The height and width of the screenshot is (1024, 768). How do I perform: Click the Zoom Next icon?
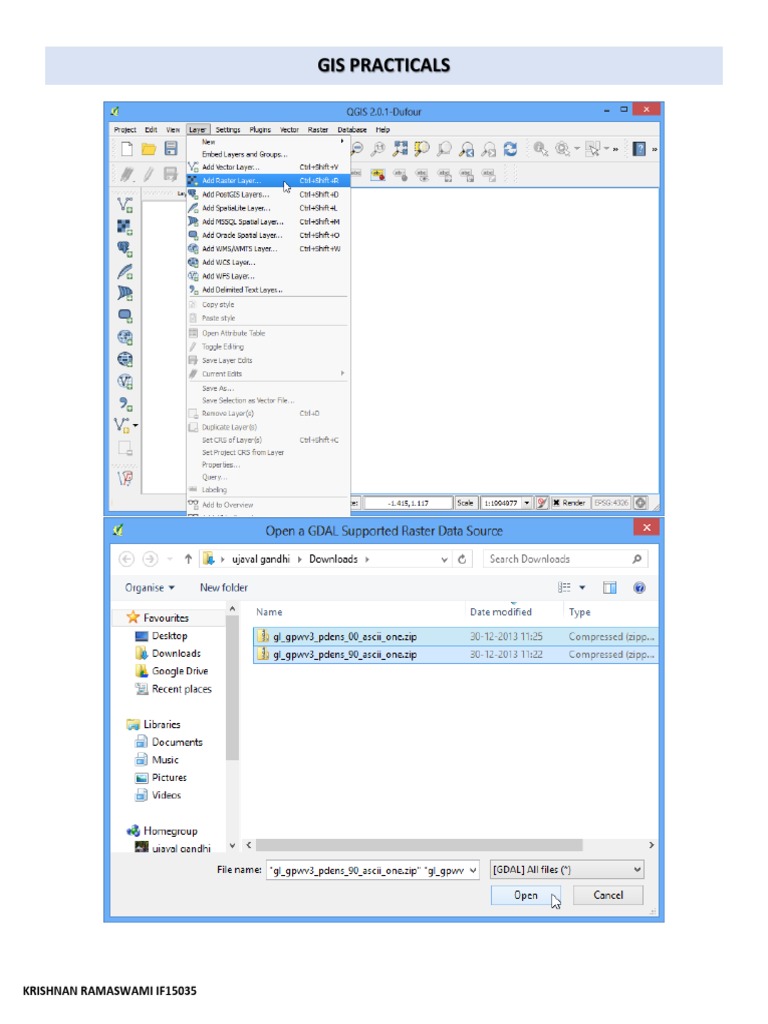click(x=488, y=149)
